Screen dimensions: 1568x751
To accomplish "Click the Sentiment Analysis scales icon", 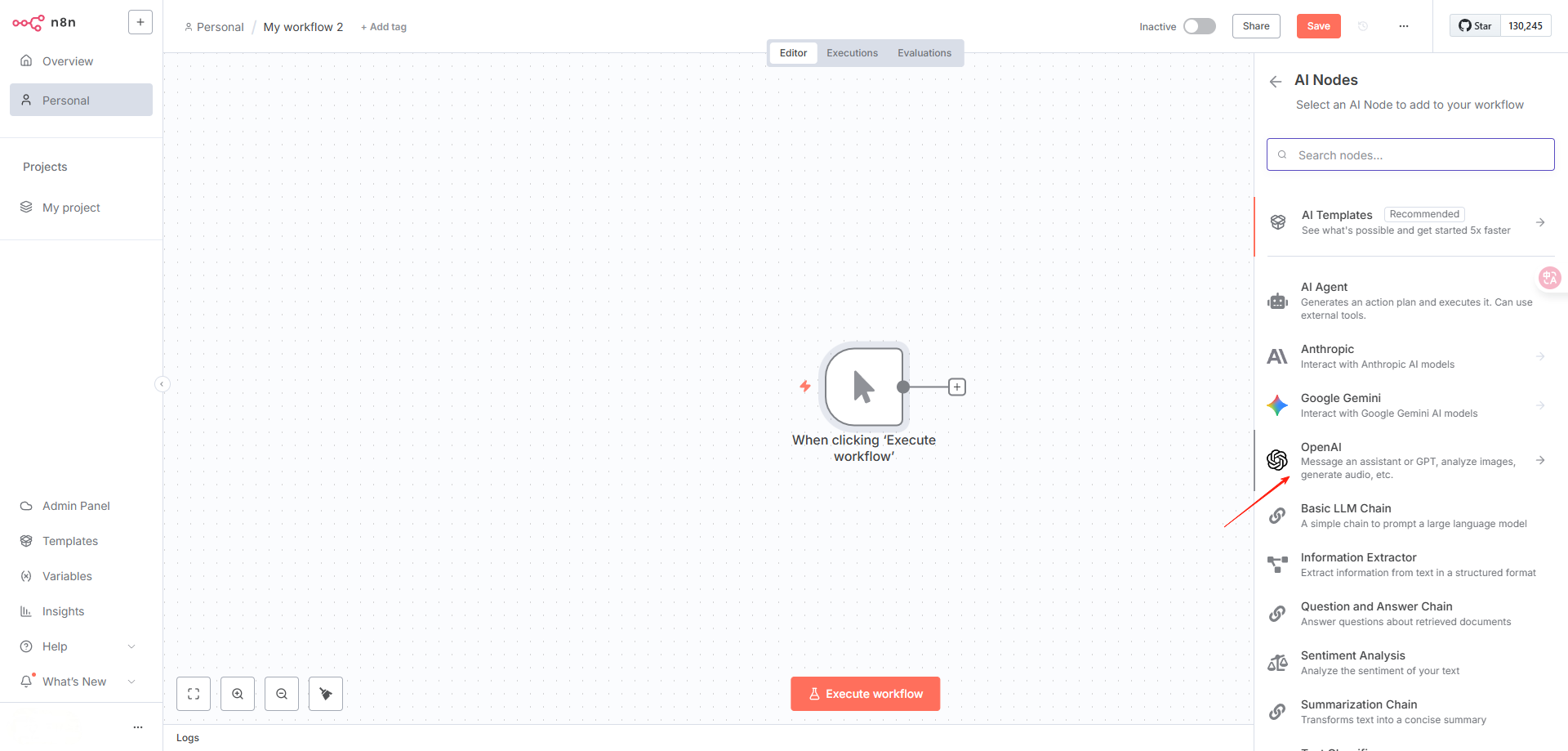I will pos(1277,663).
